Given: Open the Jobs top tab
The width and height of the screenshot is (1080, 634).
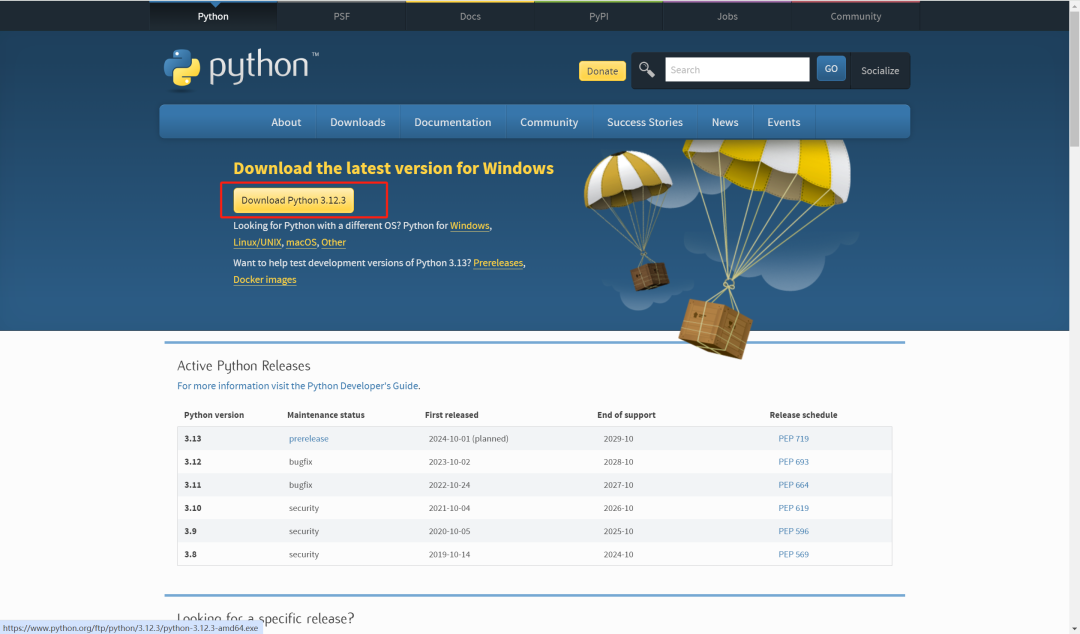Looking at the screenshot, I should (727, 17).
